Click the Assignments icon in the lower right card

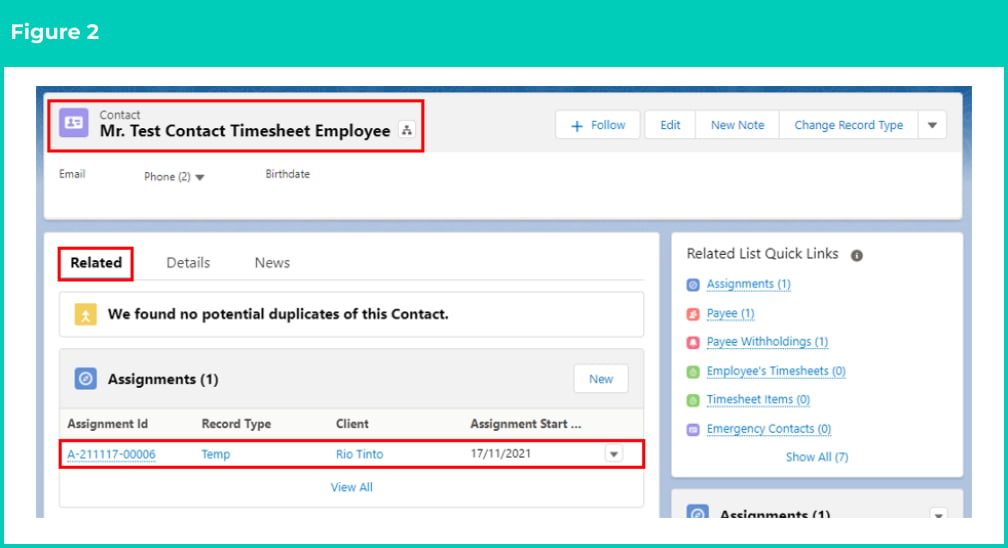(x=698, y=511)
